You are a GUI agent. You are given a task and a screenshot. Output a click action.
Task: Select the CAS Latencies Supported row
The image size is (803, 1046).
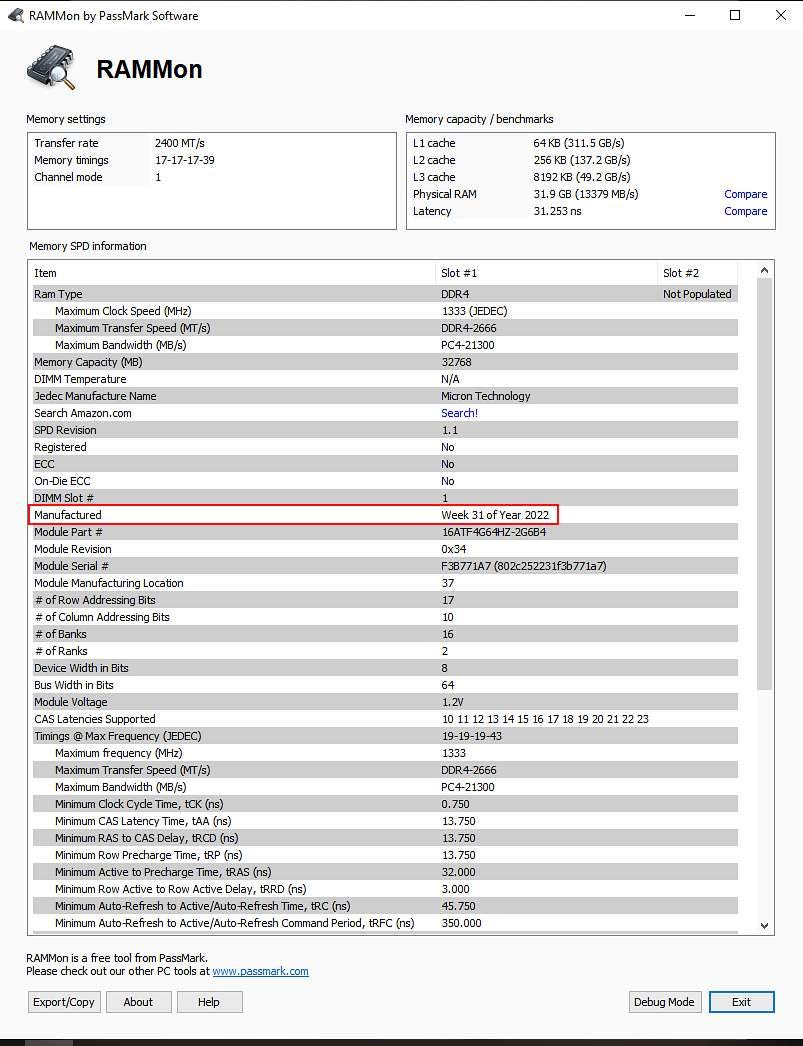click(x=385, y=719)
